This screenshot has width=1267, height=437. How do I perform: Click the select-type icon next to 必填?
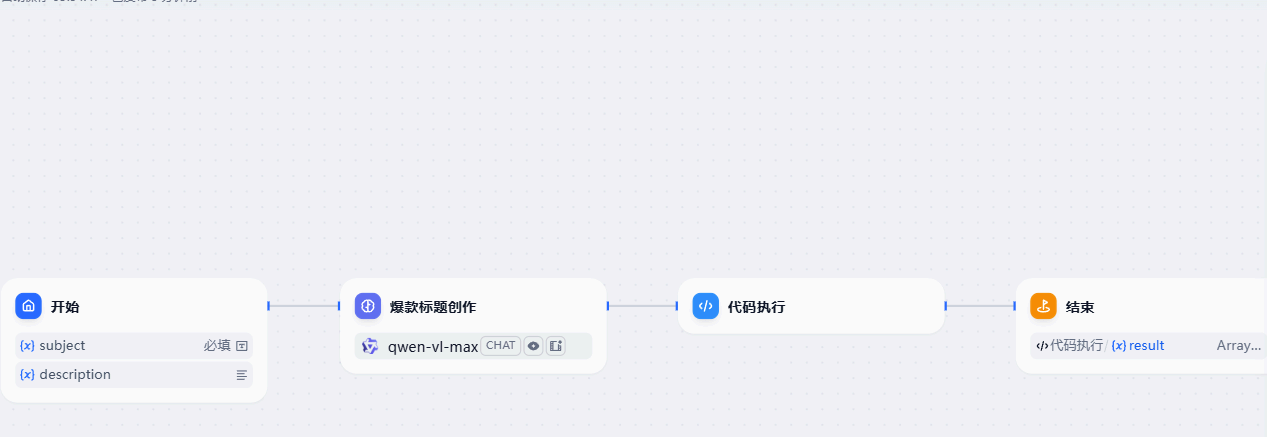tap(241, 346)
